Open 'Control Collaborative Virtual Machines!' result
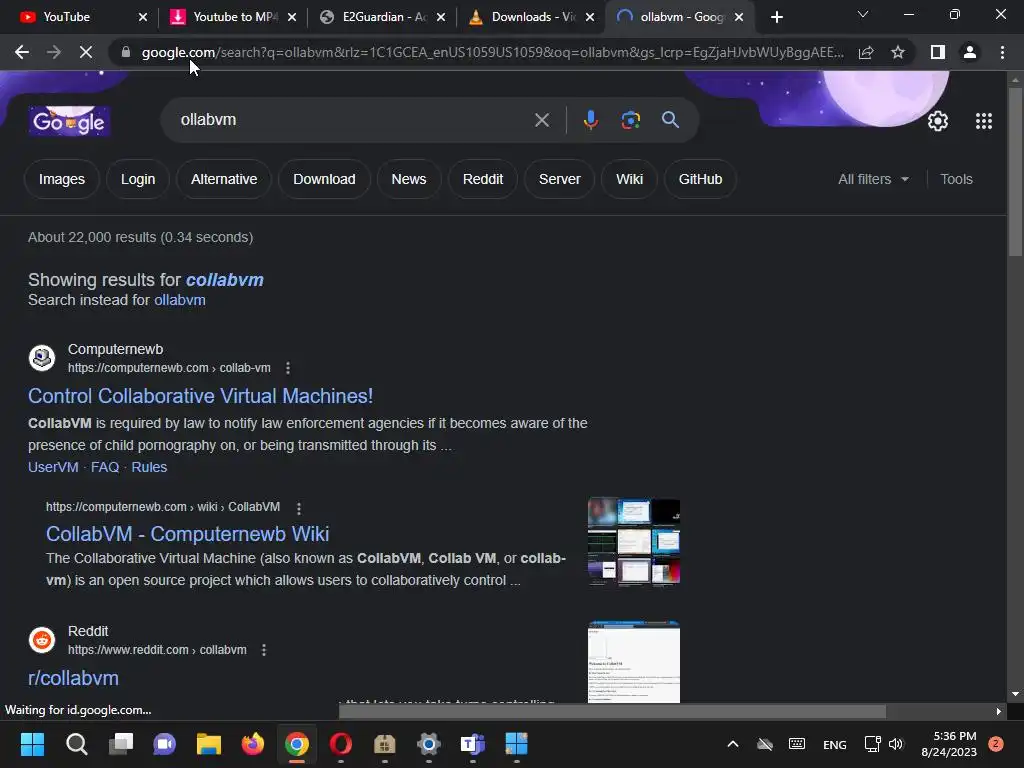 (200, 396)
